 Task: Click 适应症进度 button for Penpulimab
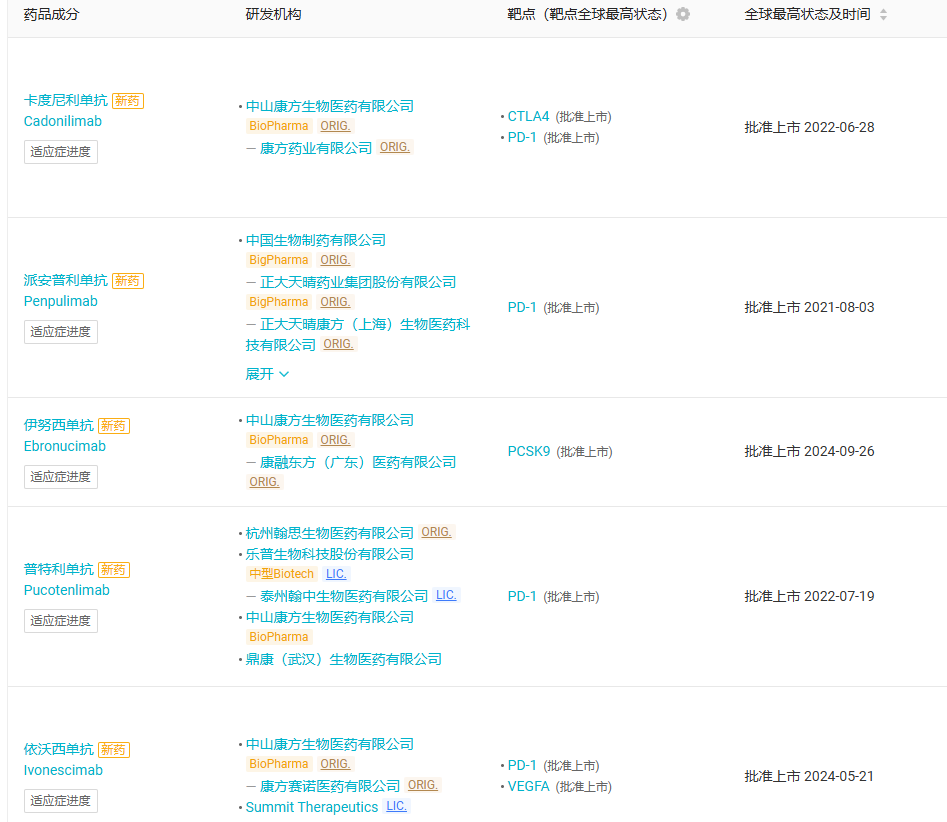tap(60, 332)
